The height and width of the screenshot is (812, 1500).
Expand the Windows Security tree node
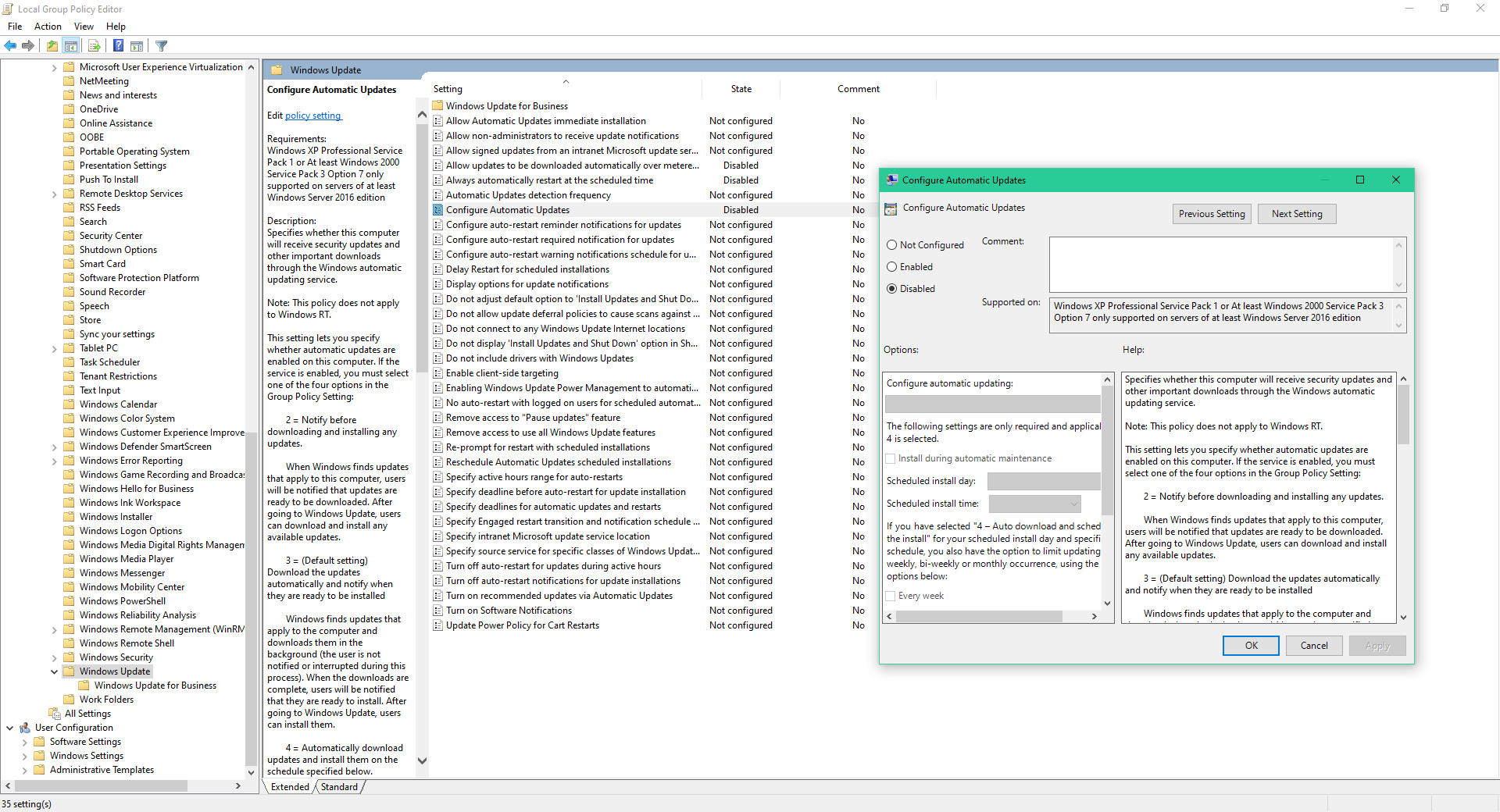[54, 658]
